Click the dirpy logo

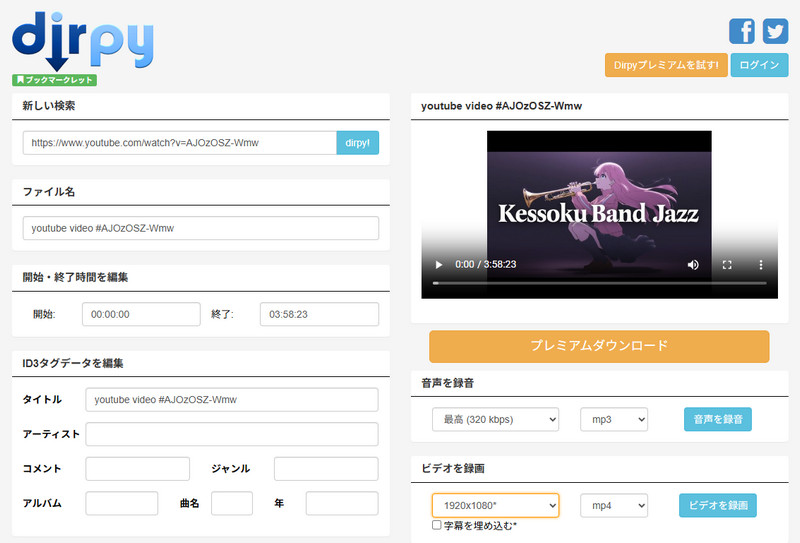point(83,41)
